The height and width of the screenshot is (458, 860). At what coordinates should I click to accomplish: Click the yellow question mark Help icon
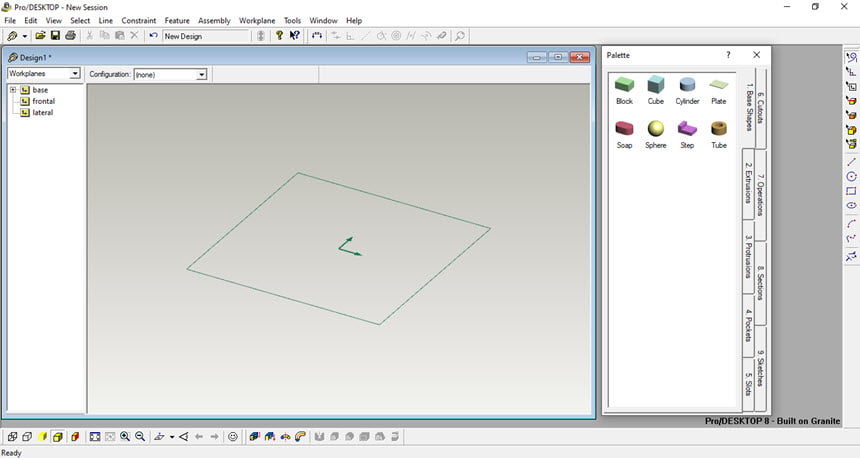279,36
